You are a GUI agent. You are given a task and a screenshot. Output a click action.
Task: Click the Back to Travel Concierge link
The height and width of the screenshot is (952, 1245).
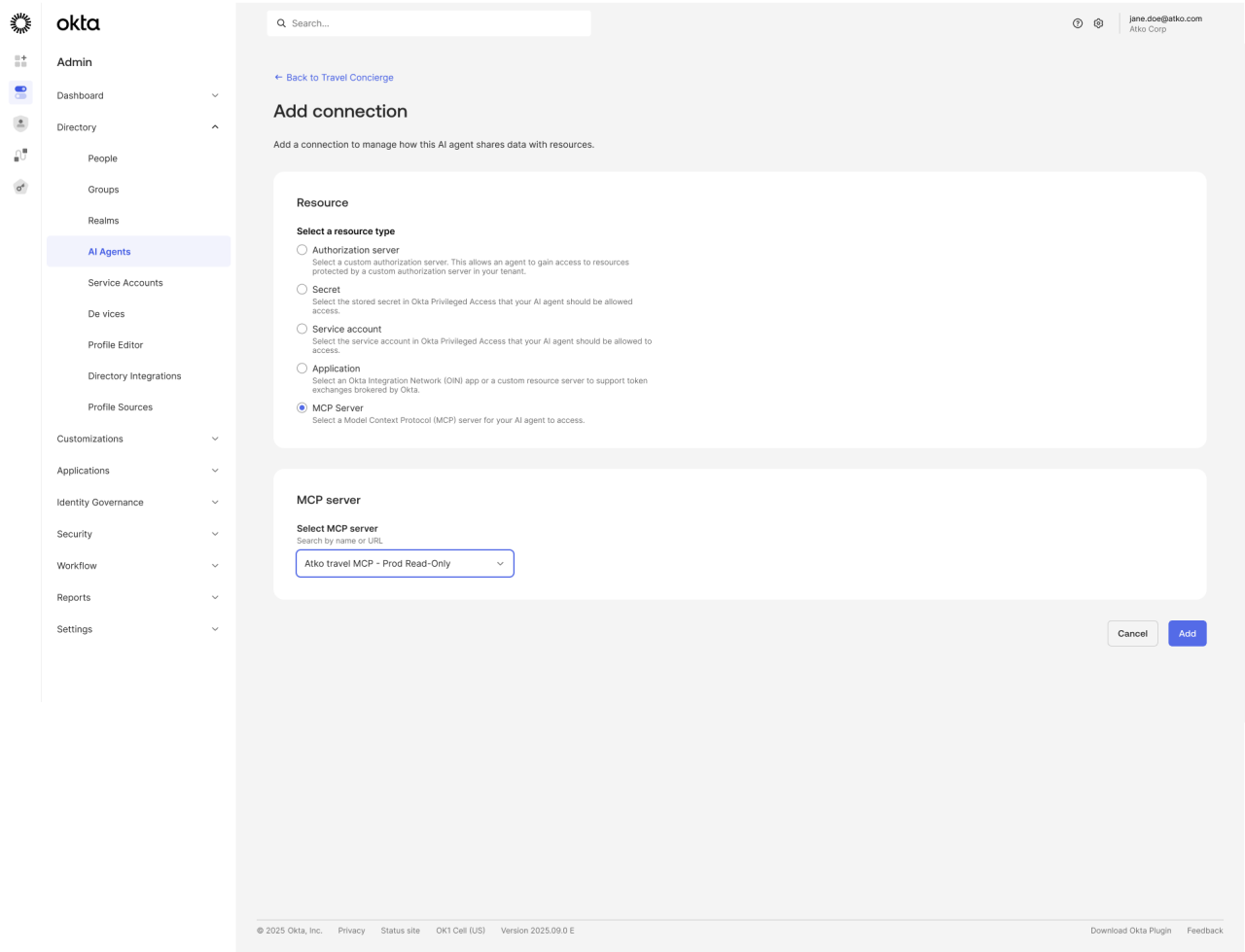334,77
